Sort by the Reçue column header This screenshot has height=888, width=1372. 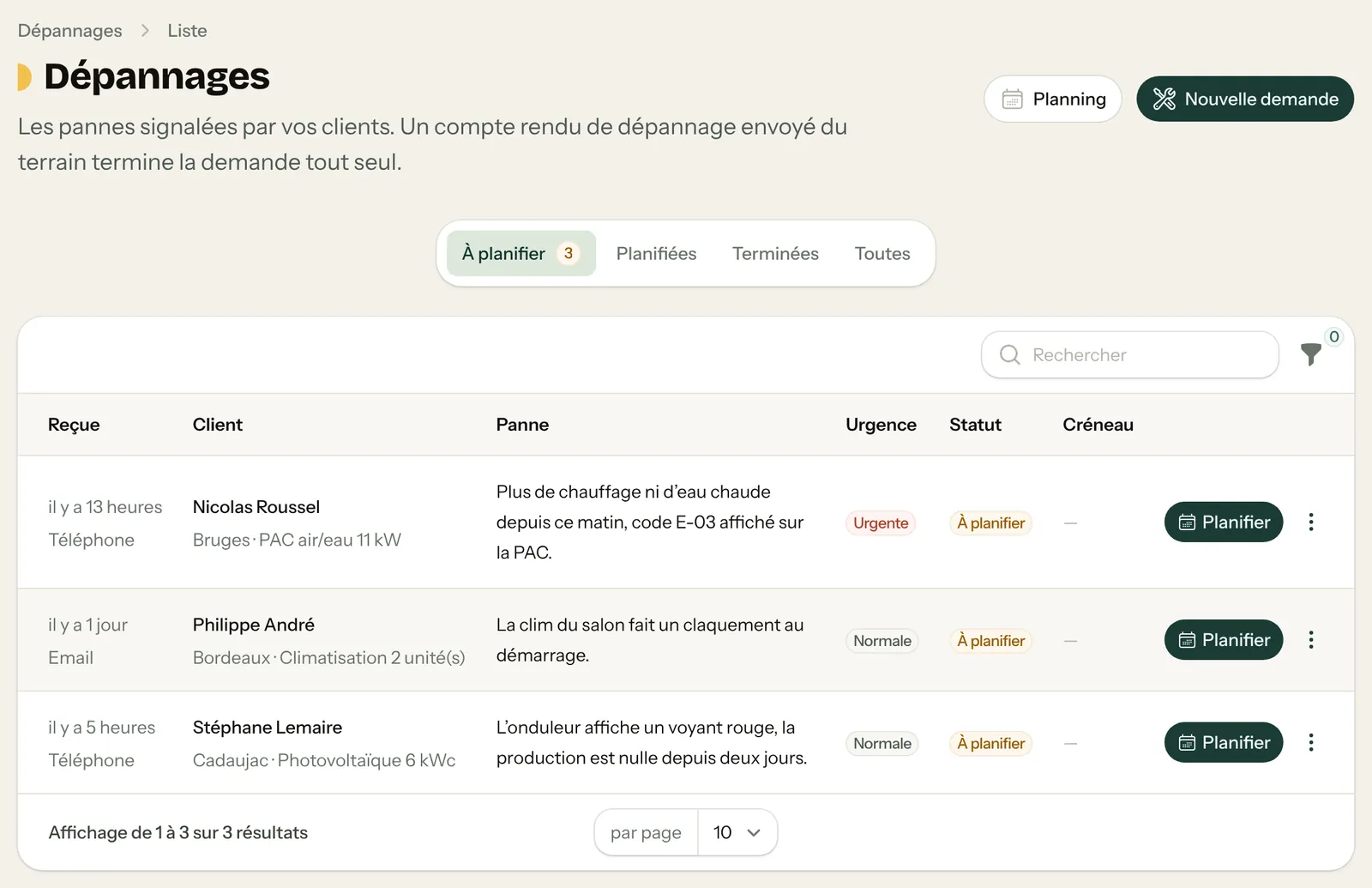[74, 425]
